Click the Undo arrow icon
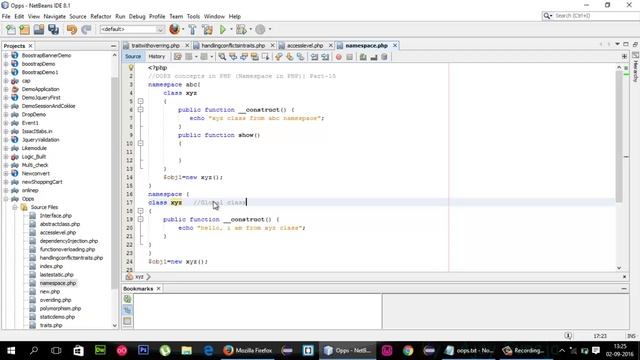The image size is (640, 360). [x=72, y=29]
